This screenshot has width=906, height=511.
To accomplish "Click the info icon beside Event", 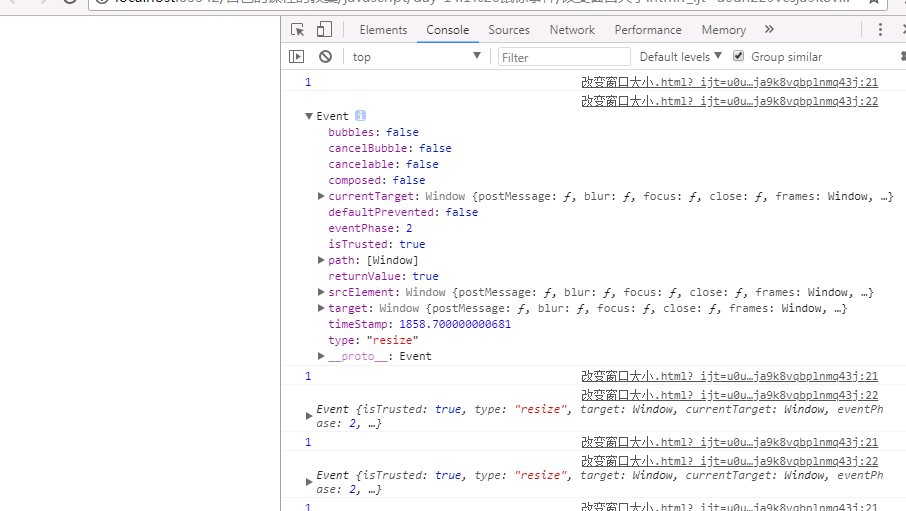I will pyautogui.click(x=360, y=116).
